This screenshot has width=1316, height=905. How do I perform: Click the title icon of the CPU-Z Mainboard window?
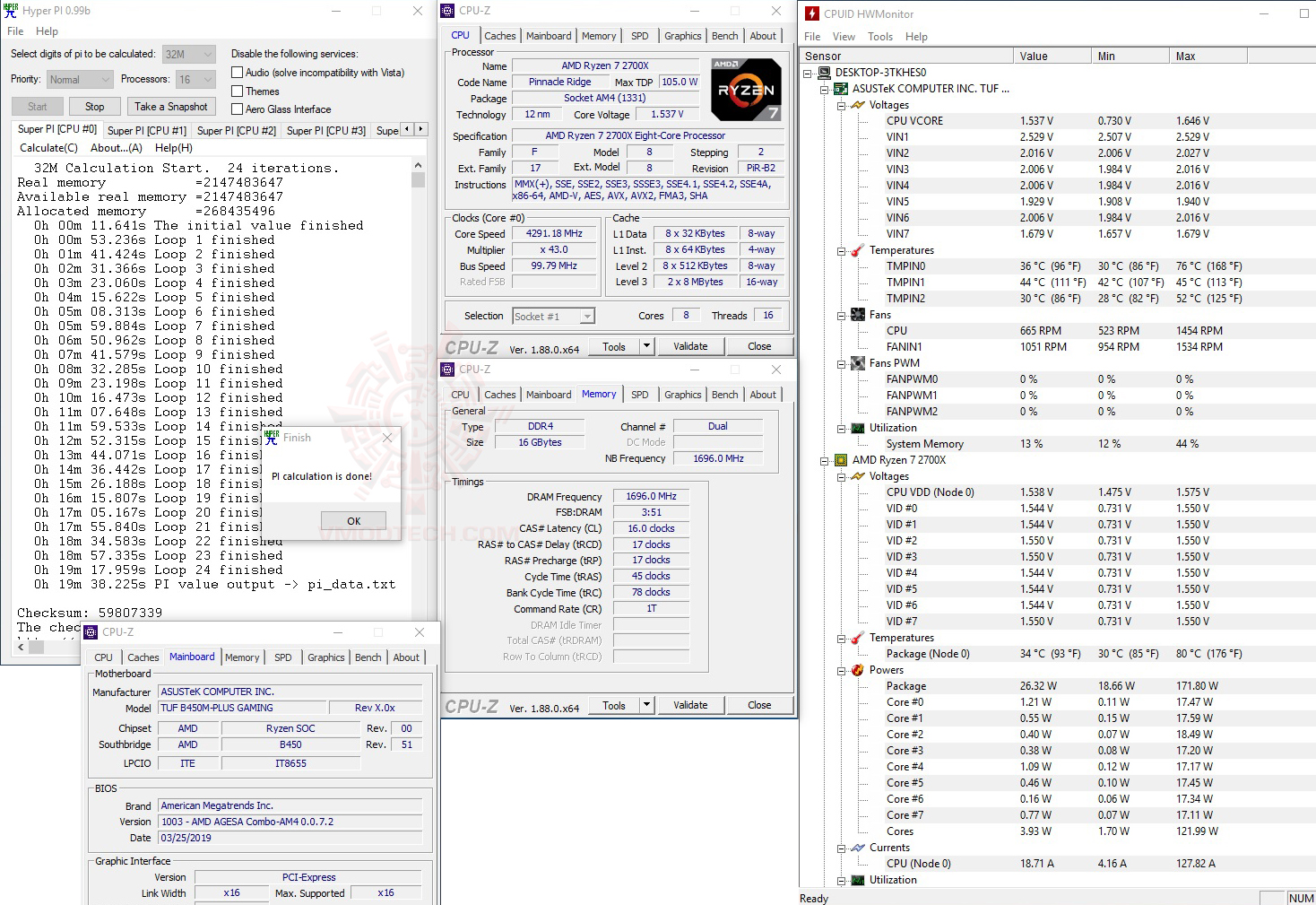point(91,632)
